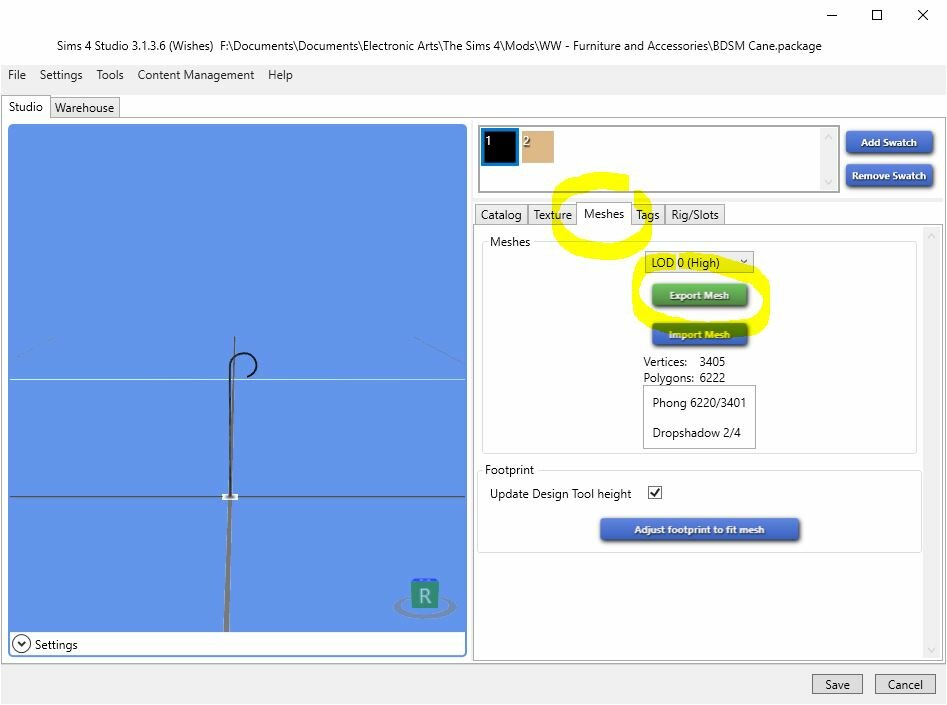
Task: Click the Import Mesh button
Action: [699, 334]
